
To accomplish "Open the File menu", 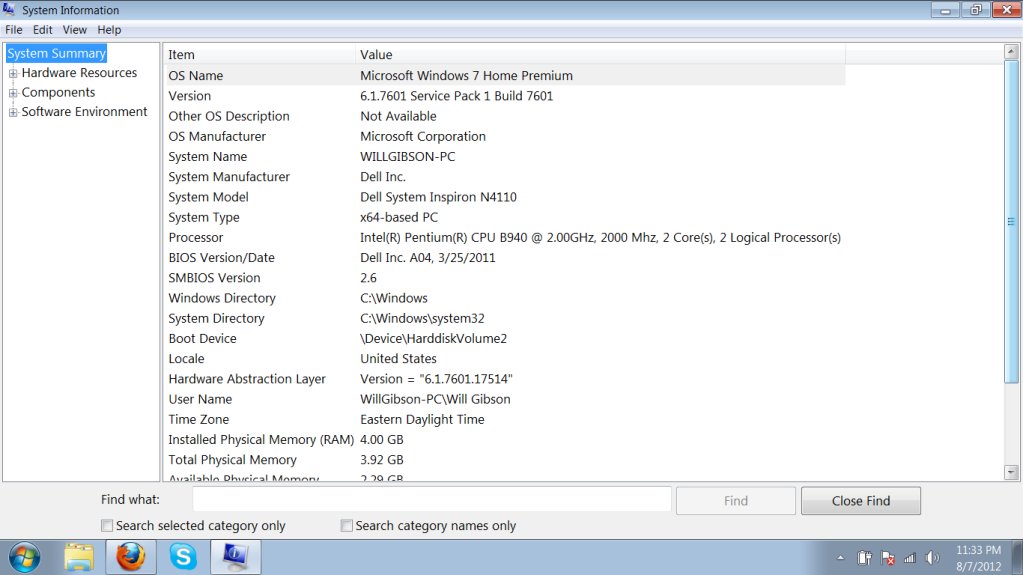I will (x=14, y=30).
